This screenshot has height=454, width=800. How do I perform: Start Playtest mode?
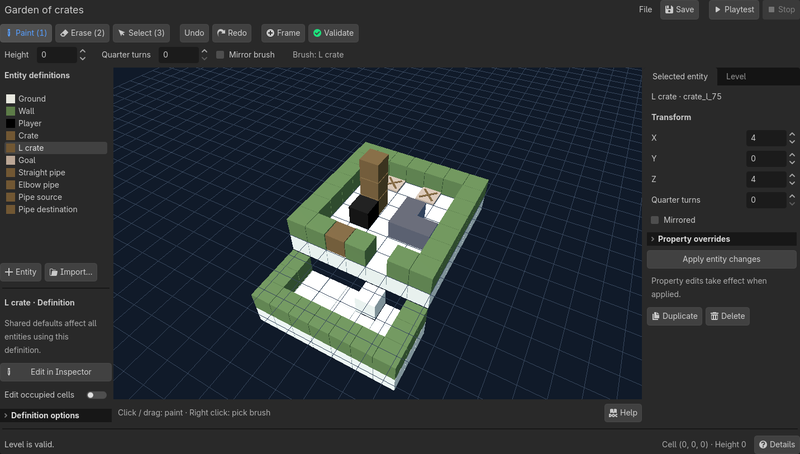pyautogui.click(x=734, y=10)
